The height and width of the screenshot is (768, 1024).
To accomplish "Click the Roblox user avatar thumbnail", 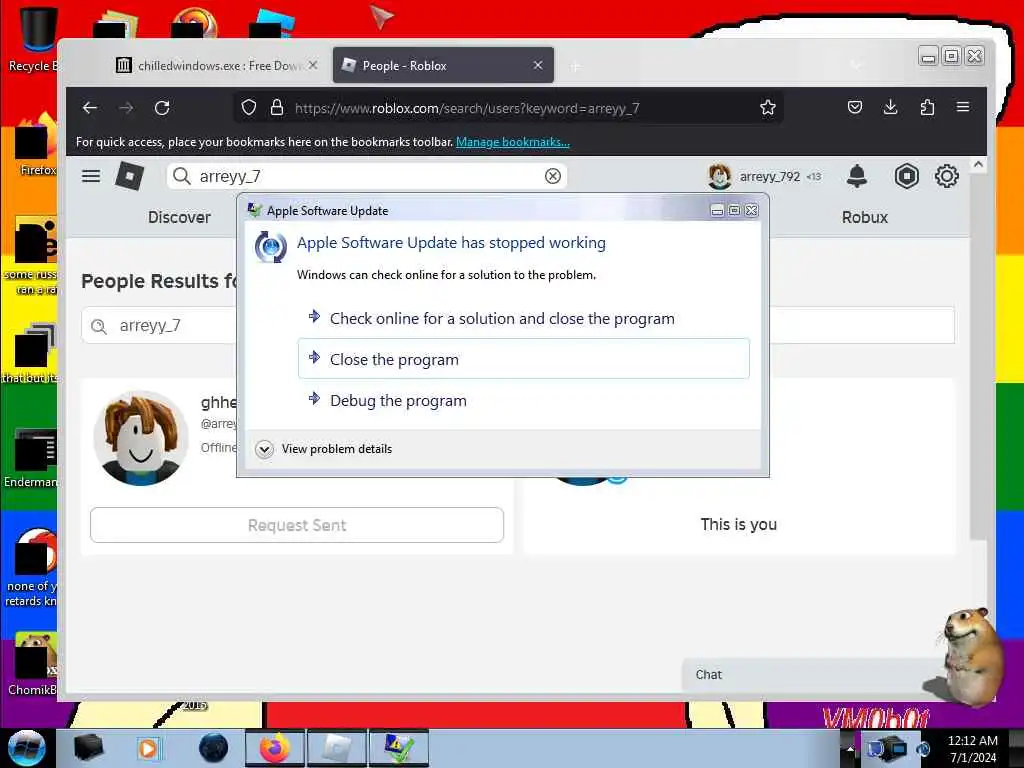I will 141,438.
